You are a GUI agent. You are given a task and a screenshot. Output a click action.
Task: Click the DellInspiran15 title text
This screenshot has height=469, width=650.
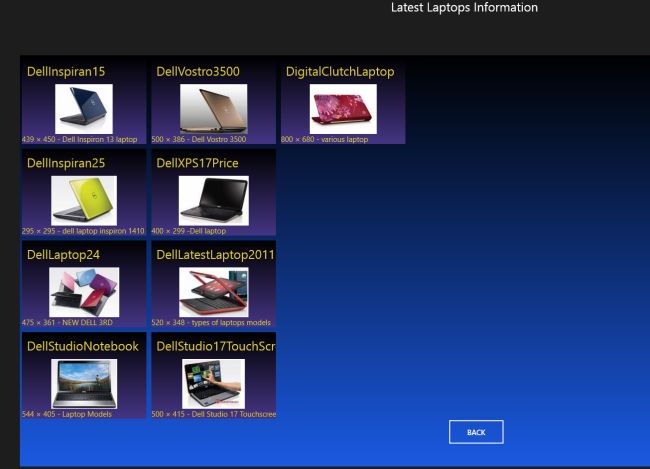pyautogui.click(x=66, y=71)
